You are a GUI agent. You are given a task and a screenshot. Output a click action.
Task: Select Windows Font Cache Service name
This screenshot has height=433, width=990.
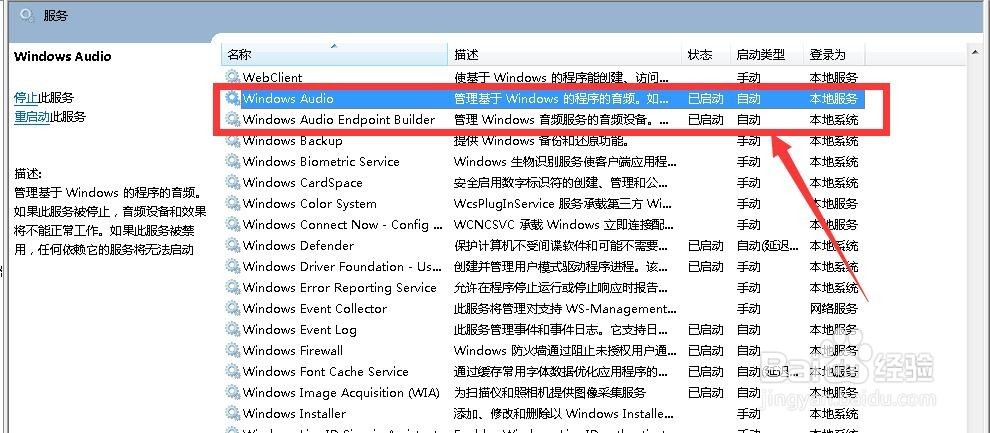tap(325, 371)
